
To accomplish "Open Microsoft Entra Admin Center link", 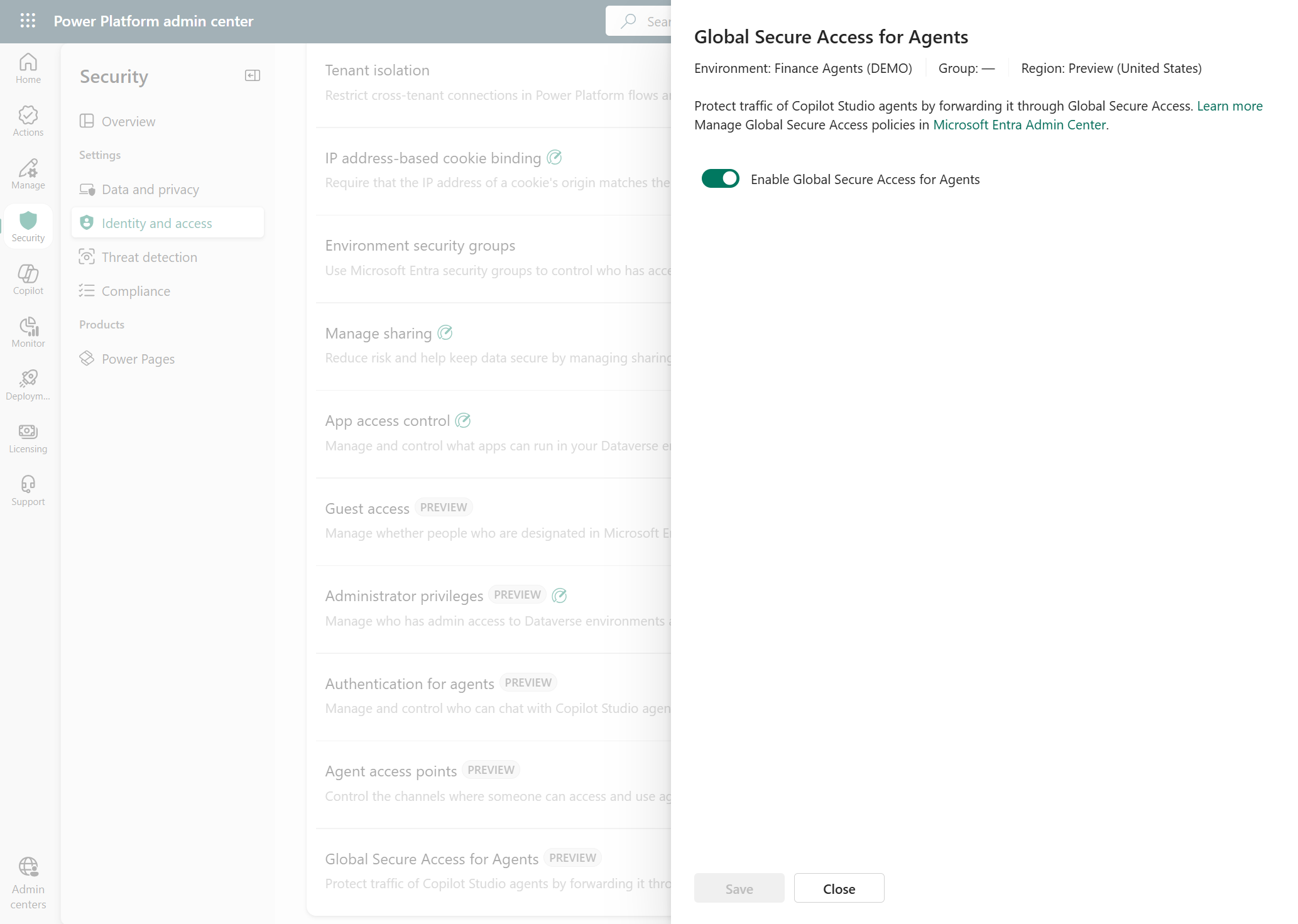I will coord(1018,125).
